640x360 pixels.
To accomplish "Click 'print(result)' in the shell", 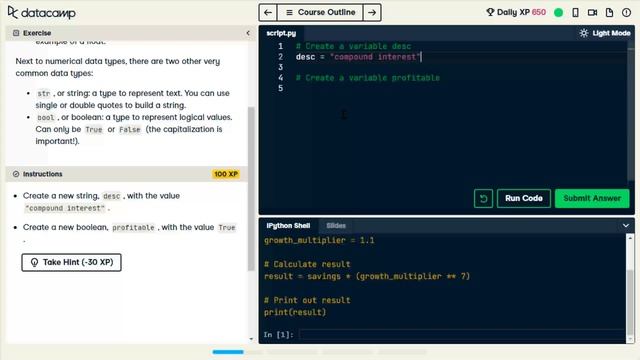I will click(x=295, y=312).
